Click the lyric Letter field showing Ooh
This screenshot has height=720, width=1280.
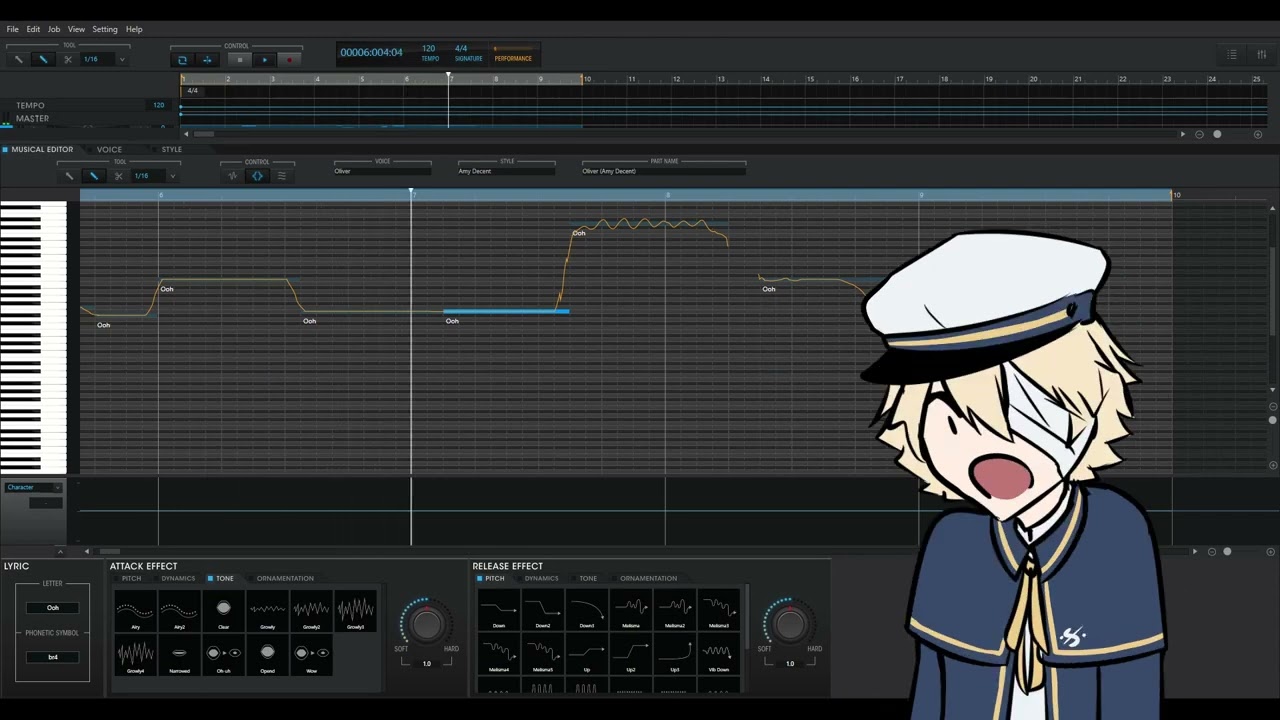tap(53, 607)
